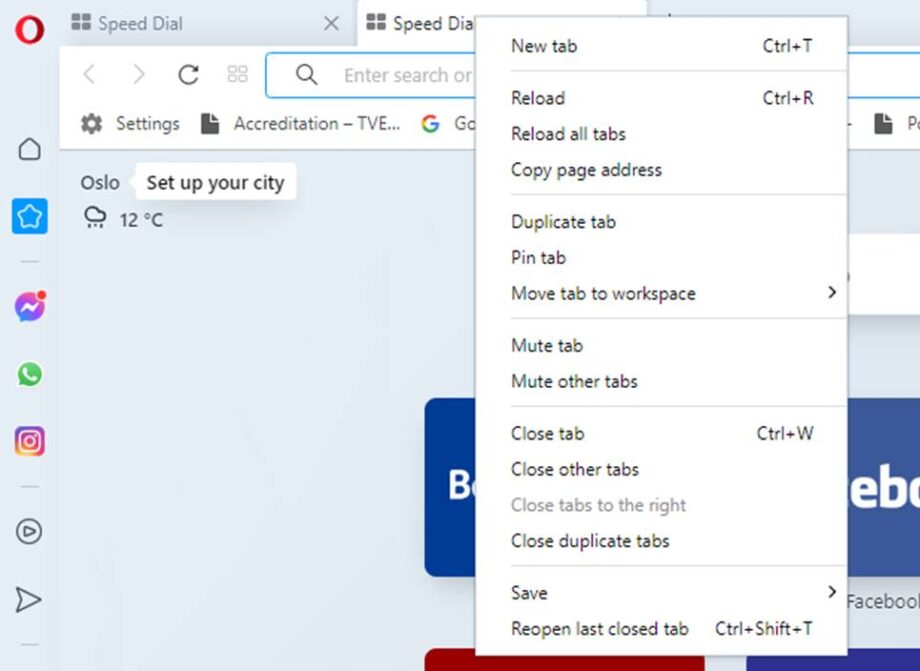This screenshot has height=671, width=920.
Task: Open Facebook Messenger from the sidebar
Action: pyautogui.click(x=29, y=306)
